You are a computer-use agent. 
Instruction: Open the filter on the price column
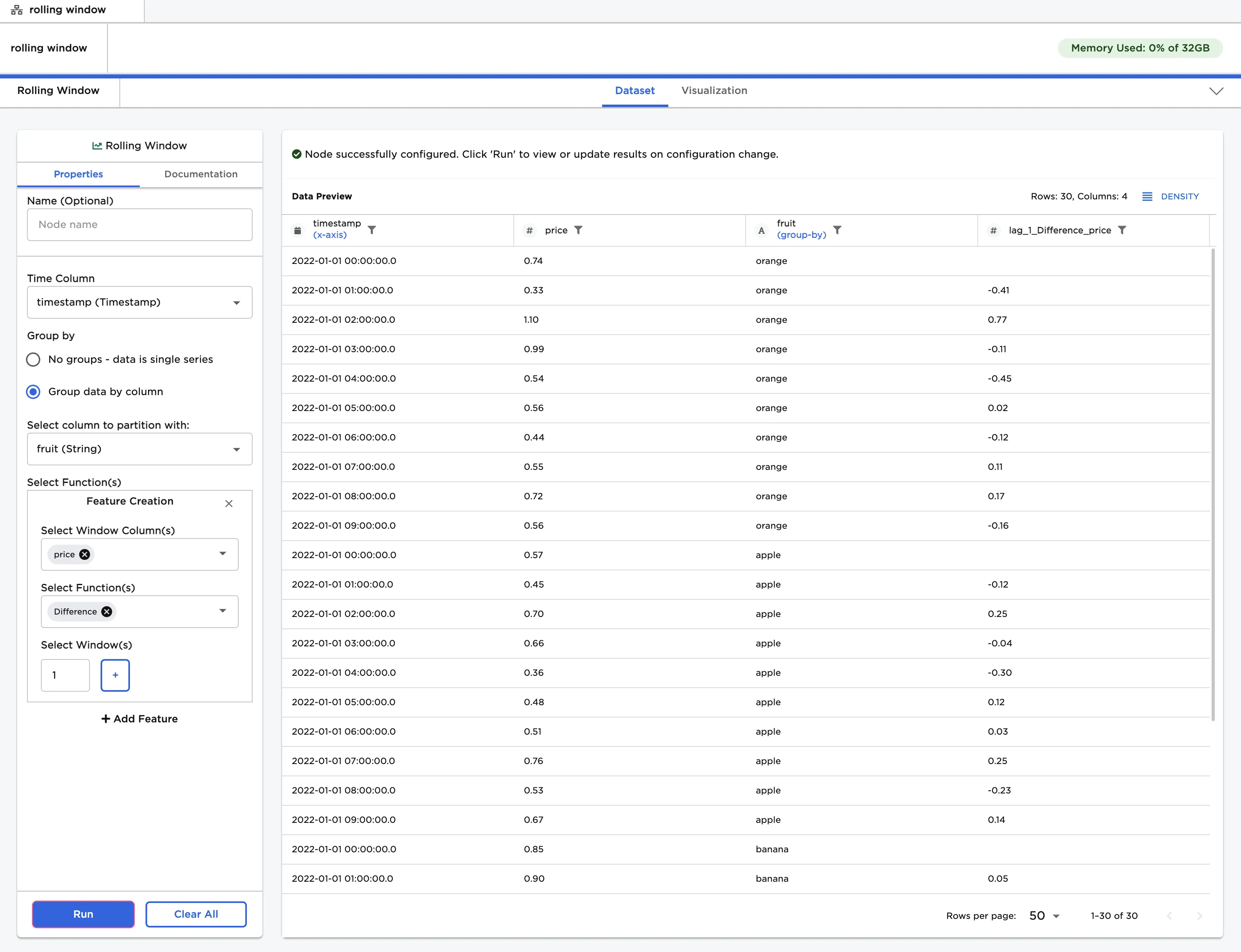coord(579,230)
